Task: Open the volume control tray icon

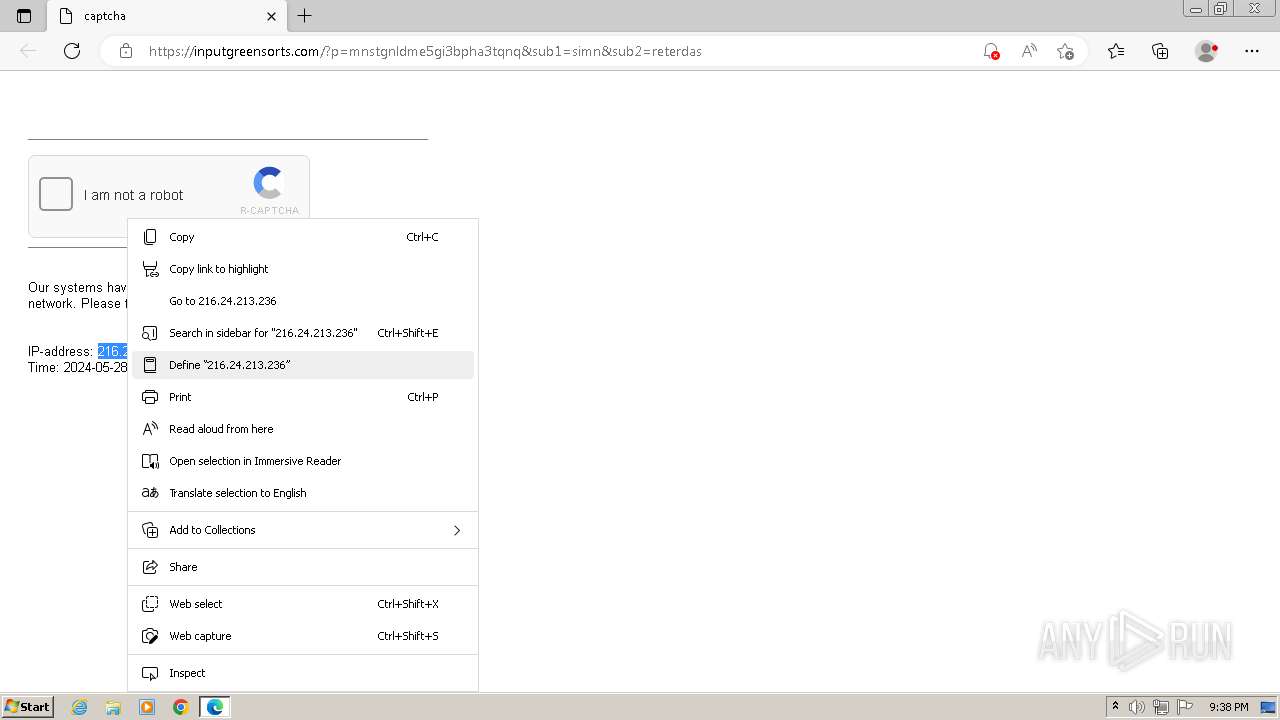Action: pos(1136,707)
